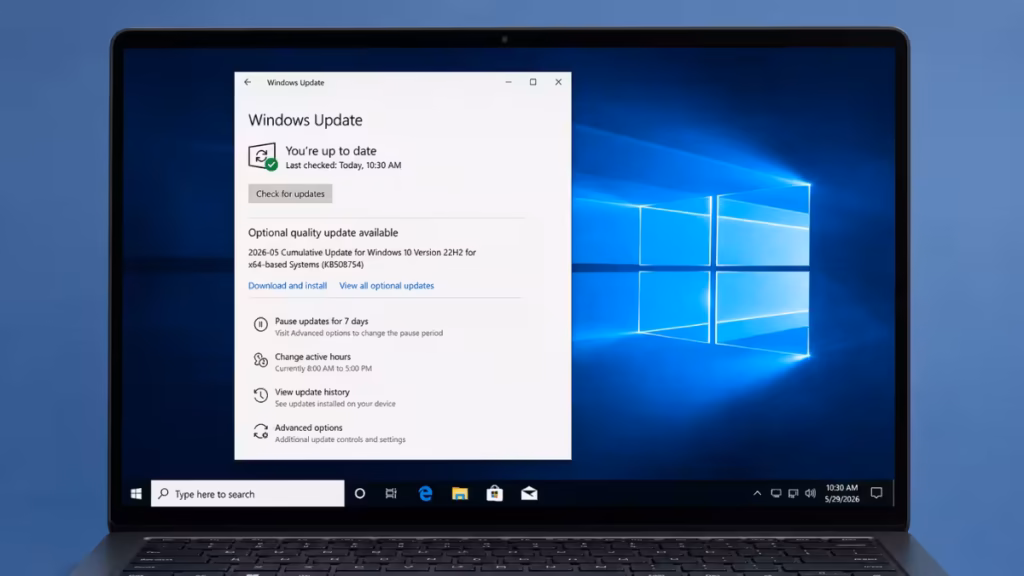Open File Explorer from the taskbar
This screenshot has height=576, width=1024.
click(460, 494)
